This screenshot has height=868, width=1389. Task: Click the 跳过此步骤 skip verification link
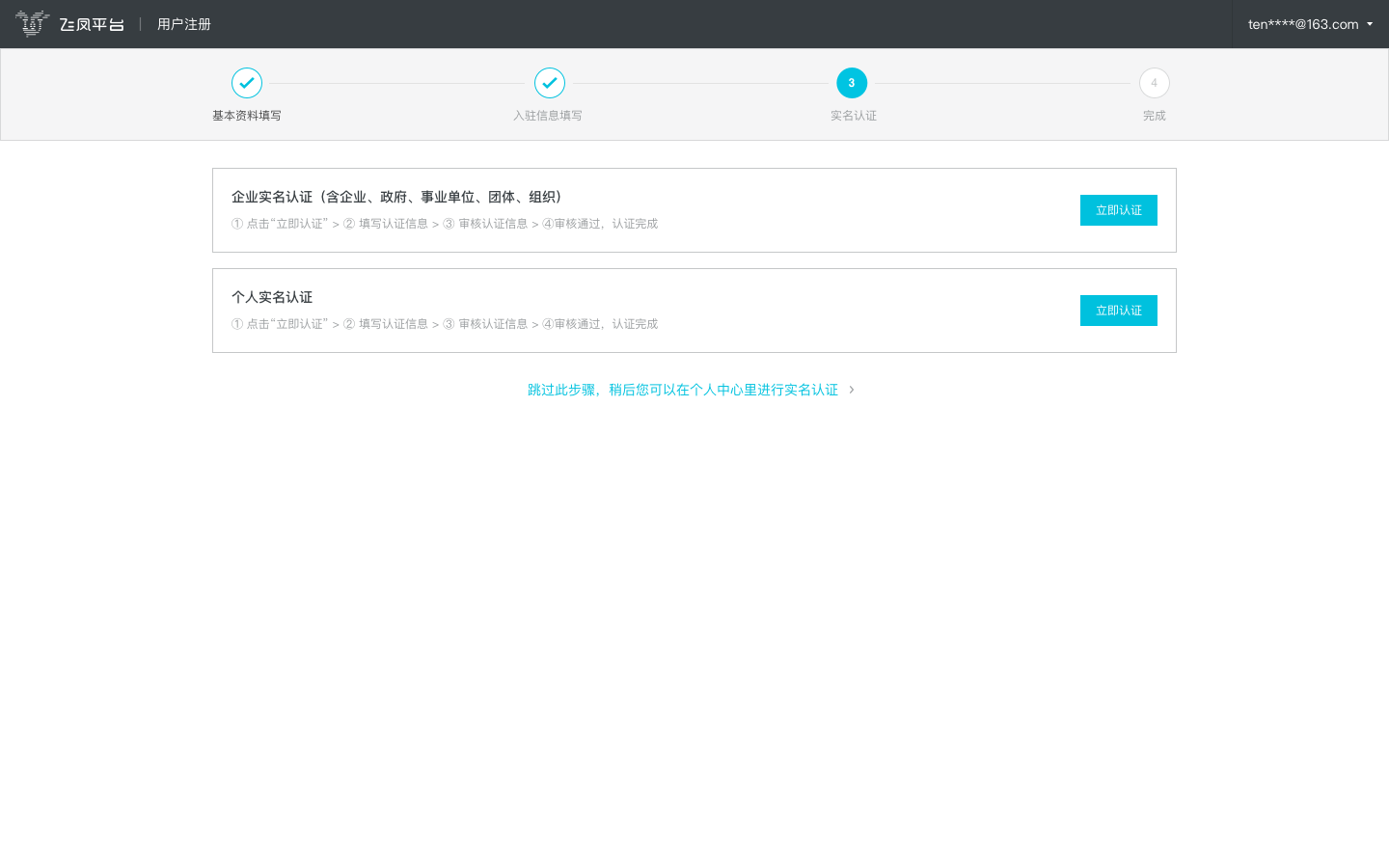tap(683, 390)
